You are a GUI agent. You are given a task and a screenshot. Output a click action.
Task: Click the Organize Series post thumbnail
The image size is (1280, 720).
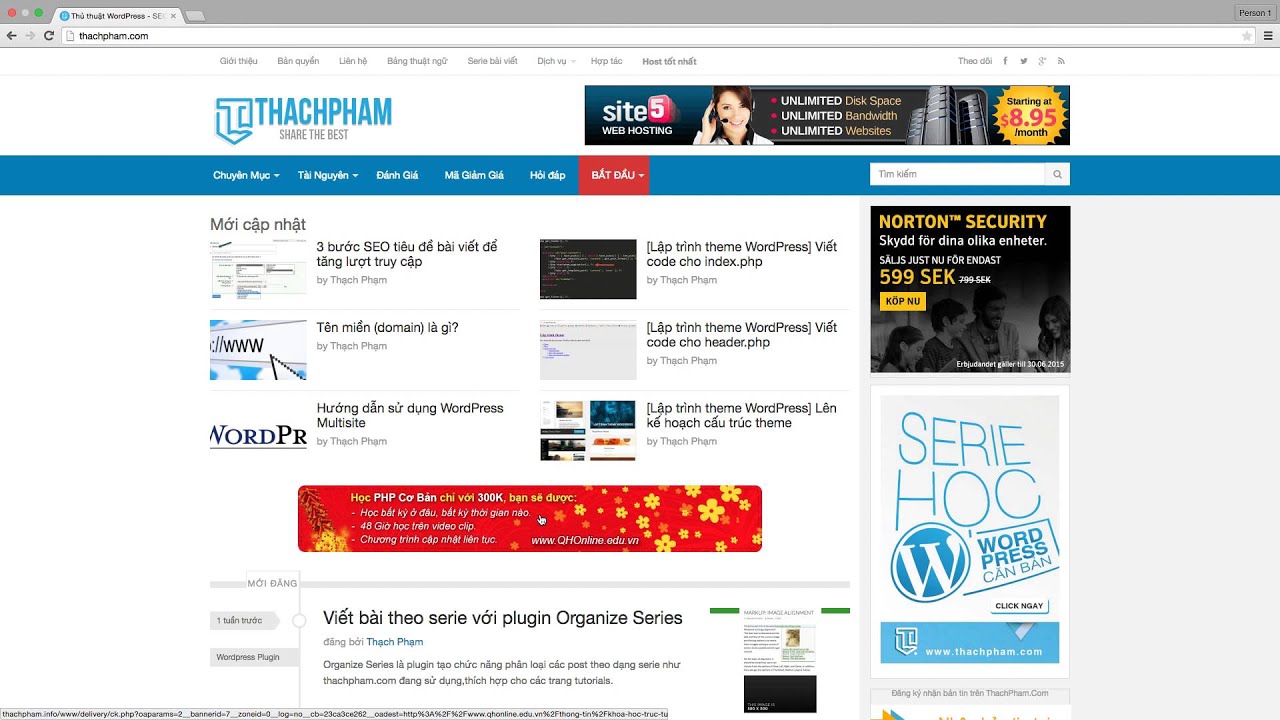tap(780, 660)
